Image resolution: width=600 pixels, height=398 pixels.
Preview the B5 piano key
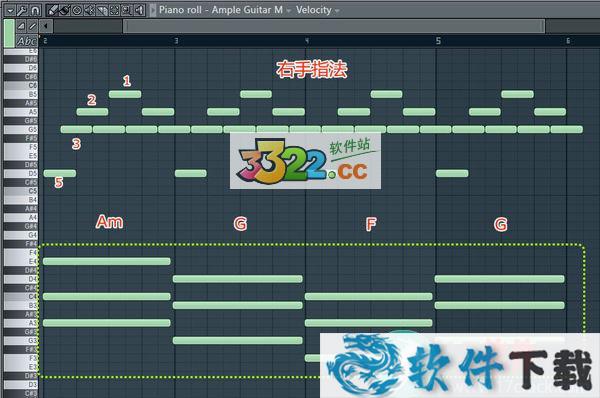21,94
